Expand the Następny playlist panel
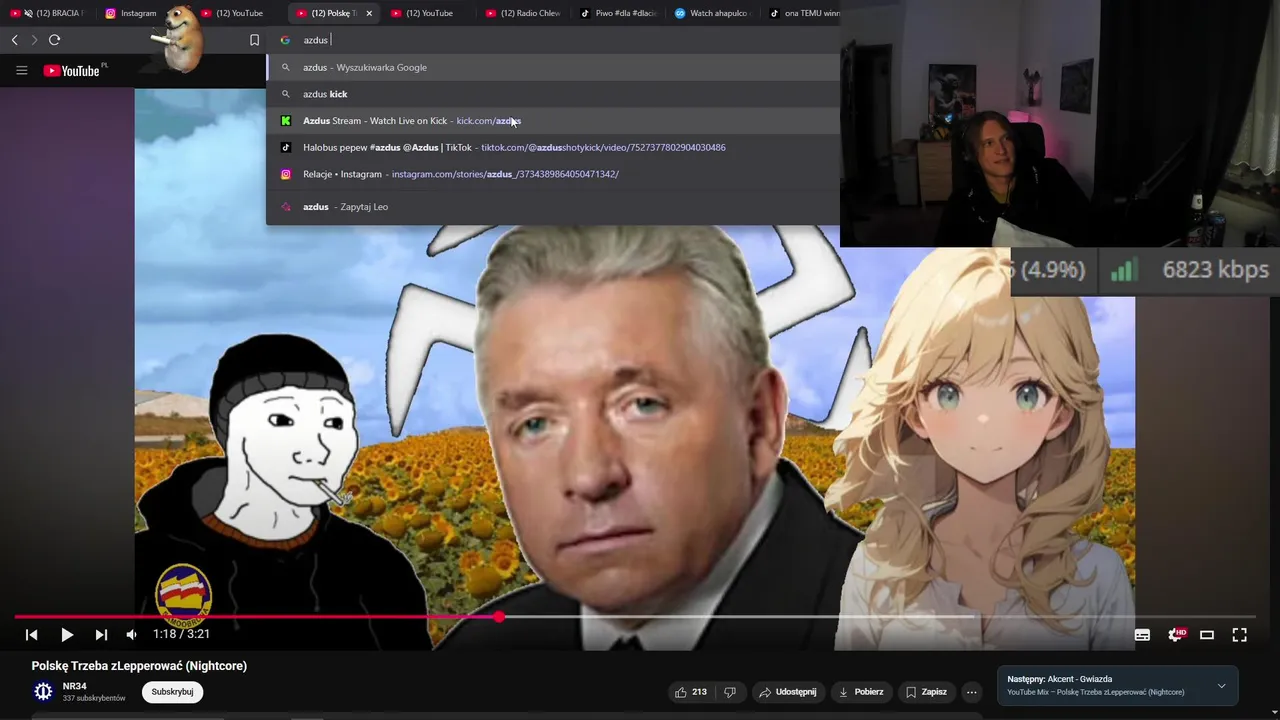 (x=1221, y=686)
